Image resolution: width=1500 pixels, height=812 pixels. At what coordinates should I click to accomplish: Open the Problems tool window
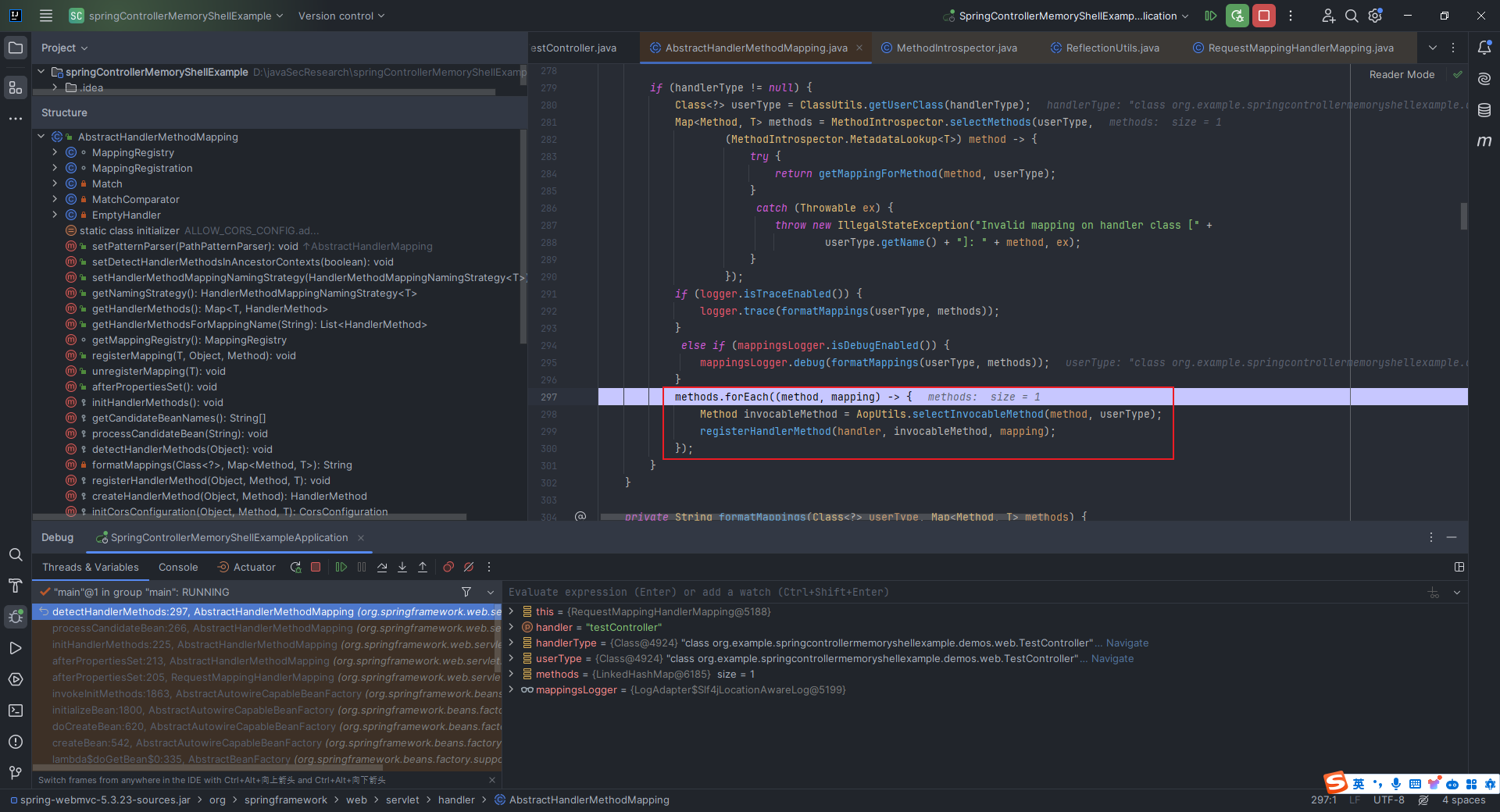16,742
